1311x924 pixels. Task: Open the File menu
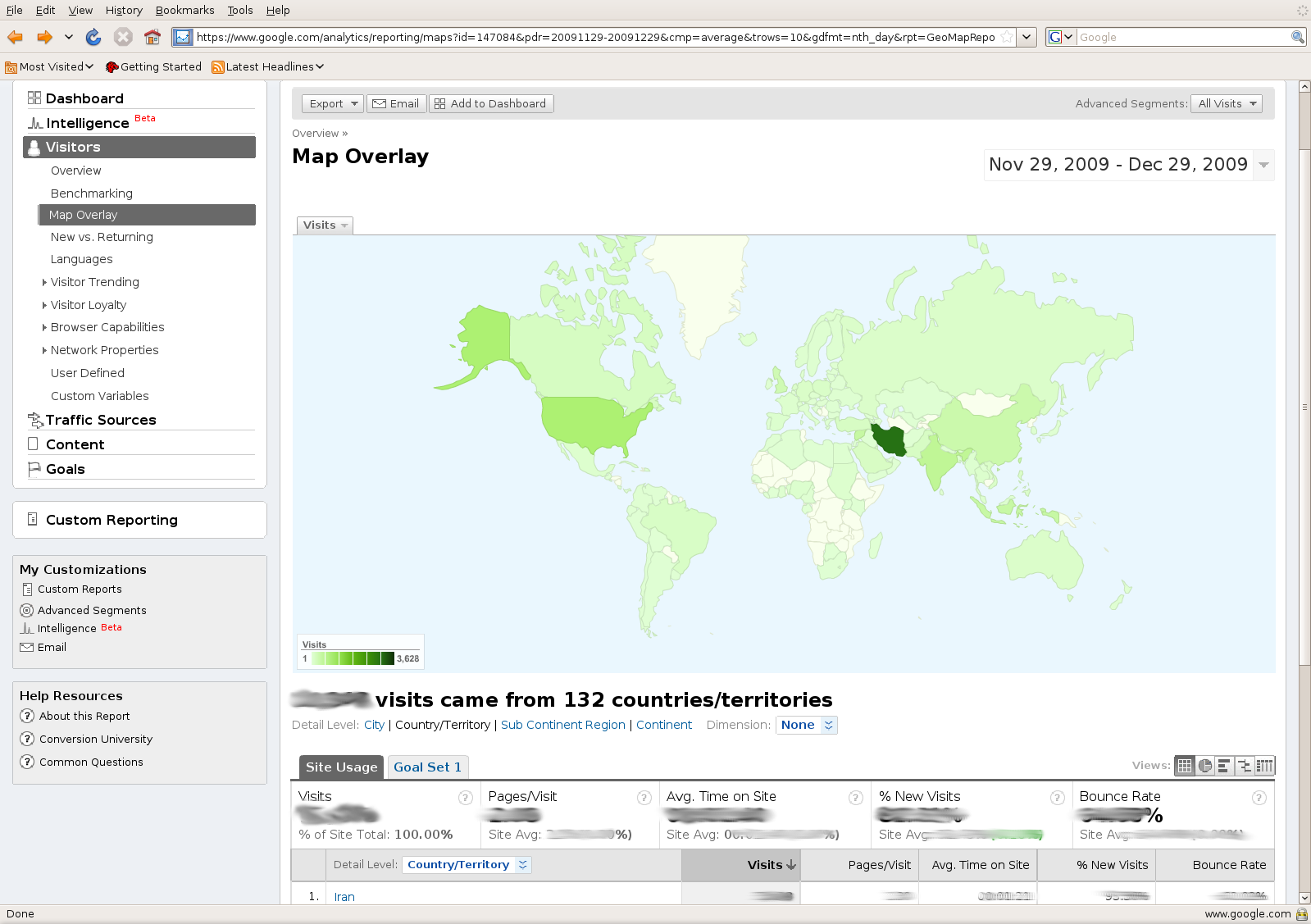(15, 10)
